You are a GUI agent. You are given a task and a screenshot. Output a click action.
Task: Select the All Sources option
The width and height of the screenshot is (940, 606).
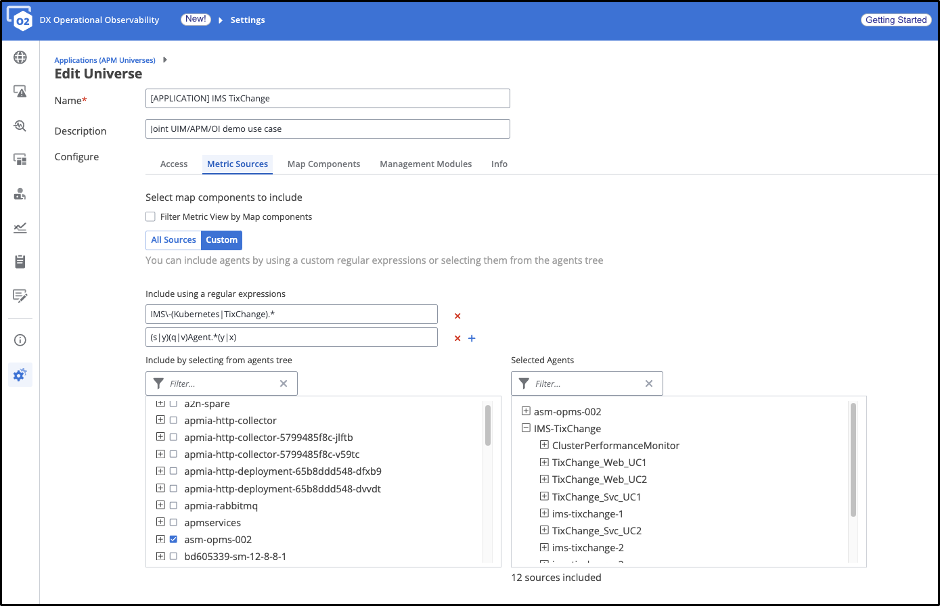[x=173, y=240]
